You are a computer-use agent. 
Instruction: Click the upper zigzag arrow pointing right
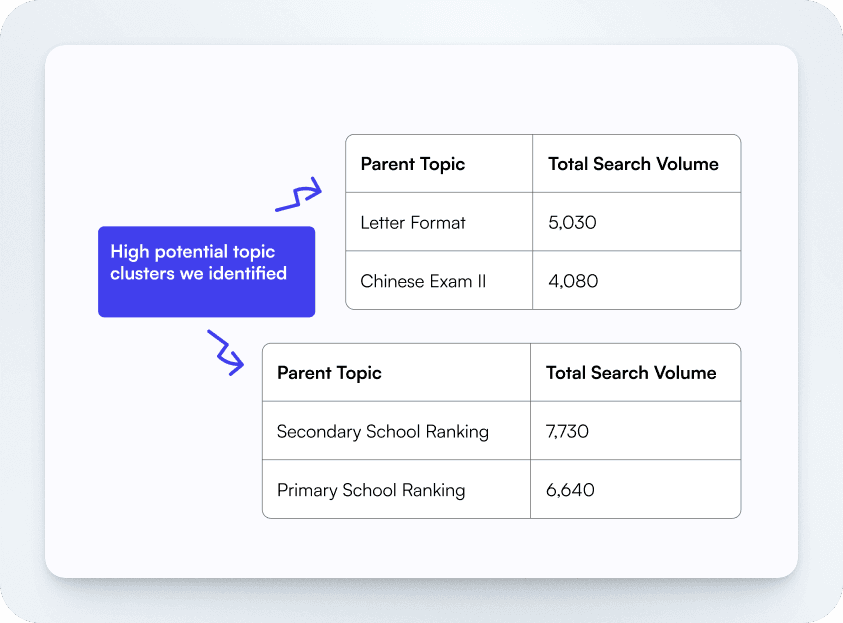click(x=299, y=194)
